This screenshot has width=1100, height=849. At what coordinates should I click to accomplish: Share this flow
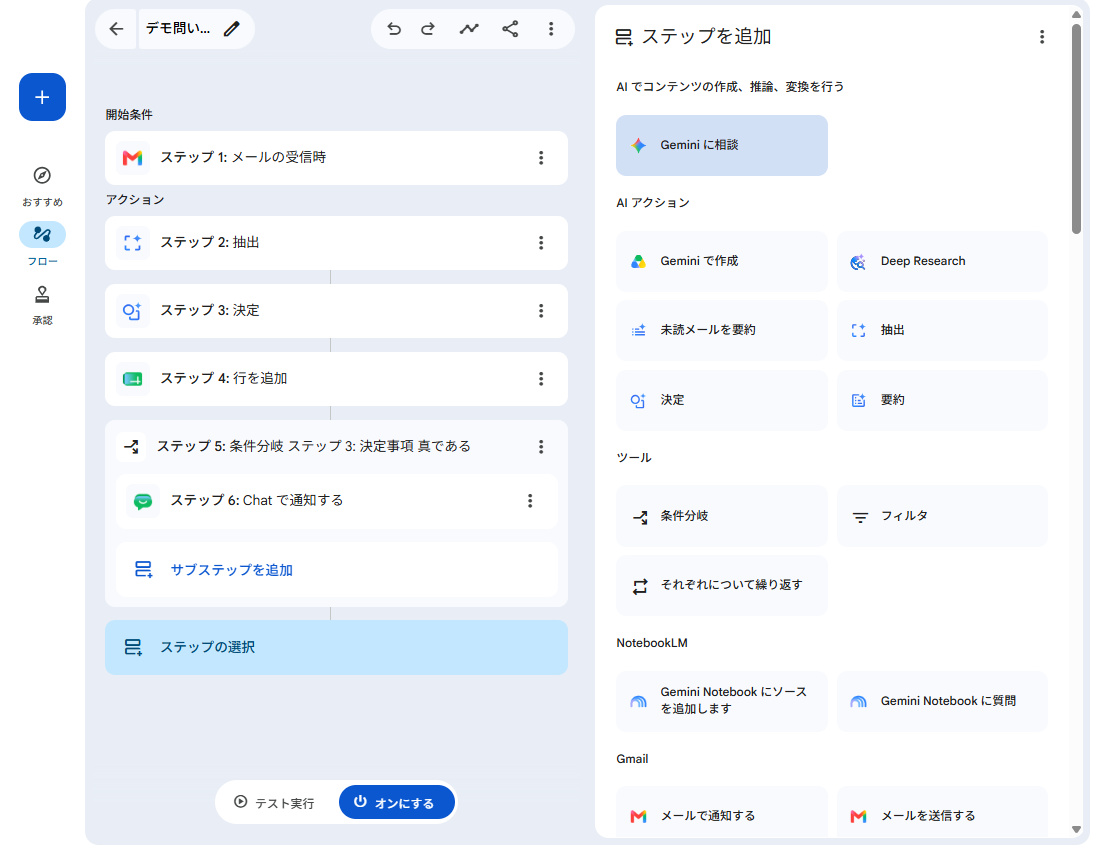510,29
